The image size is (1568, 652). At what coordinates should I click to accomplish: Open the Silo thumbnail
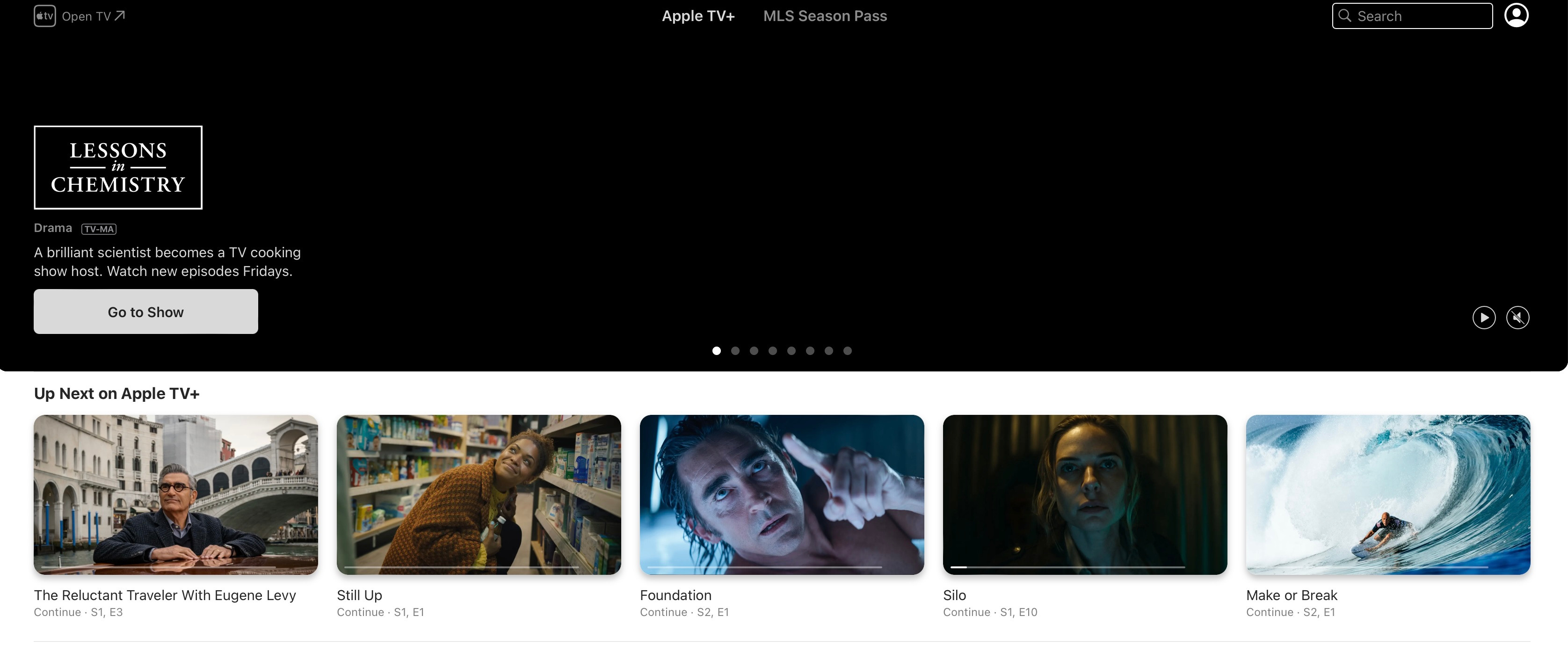(x=1085, y=494)
